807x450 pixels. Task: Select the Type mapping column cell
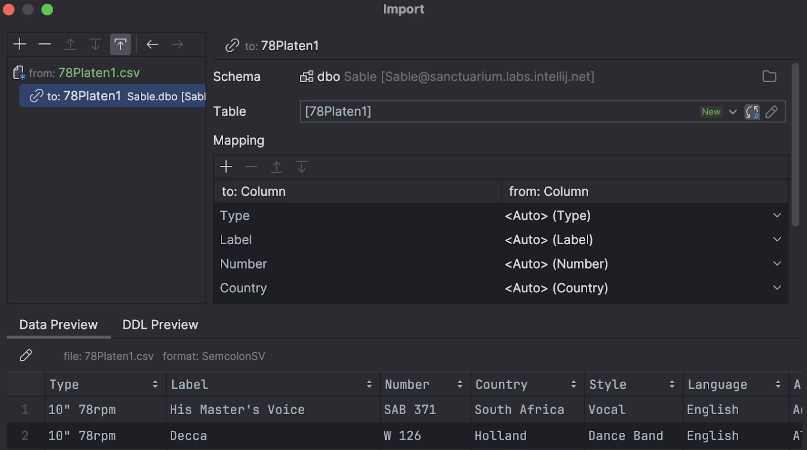357,216
